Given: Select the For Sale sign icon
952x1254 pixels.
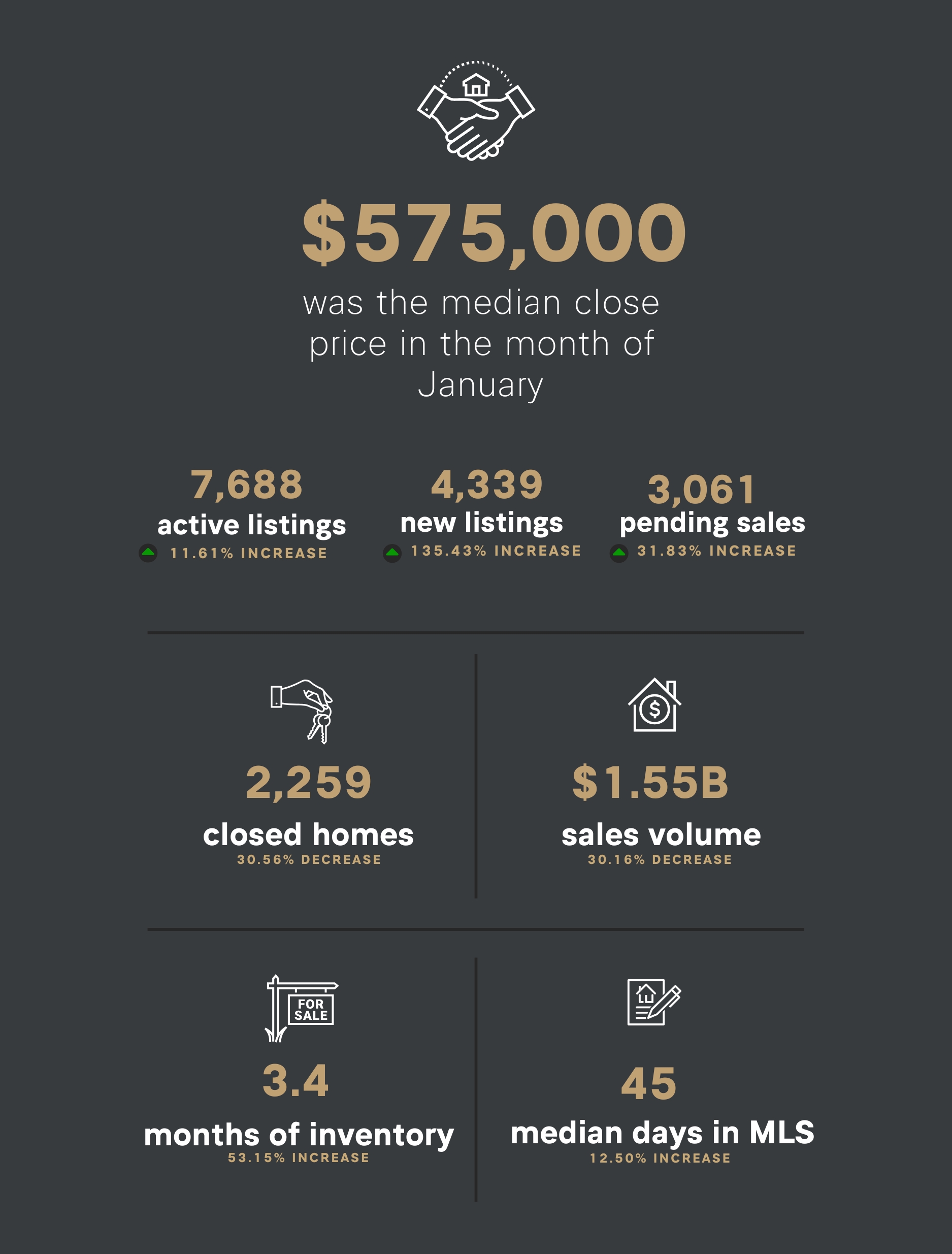Looking at the screenshot, I should (302, 1009).
